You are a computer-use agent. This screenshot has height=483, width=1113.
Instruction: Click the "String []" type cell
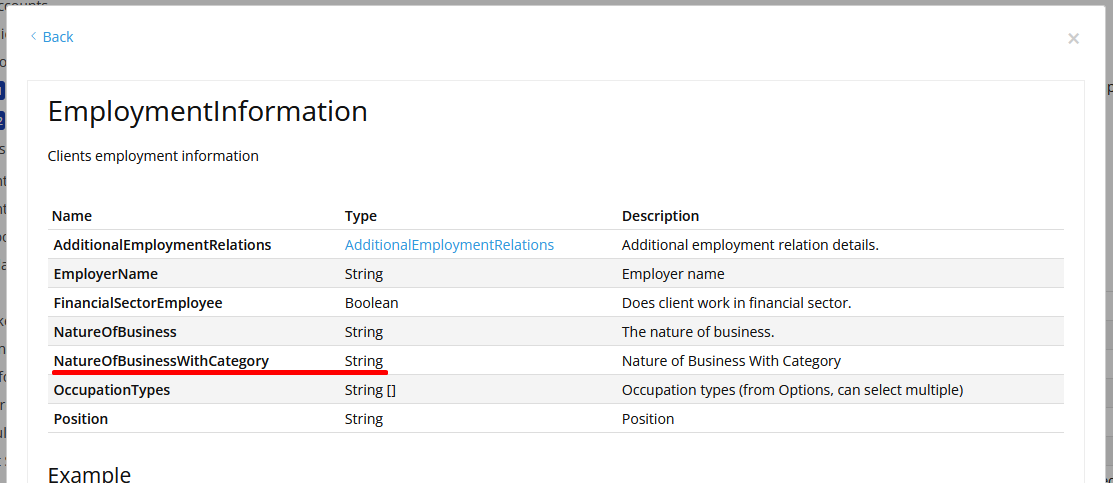[370, 390]
